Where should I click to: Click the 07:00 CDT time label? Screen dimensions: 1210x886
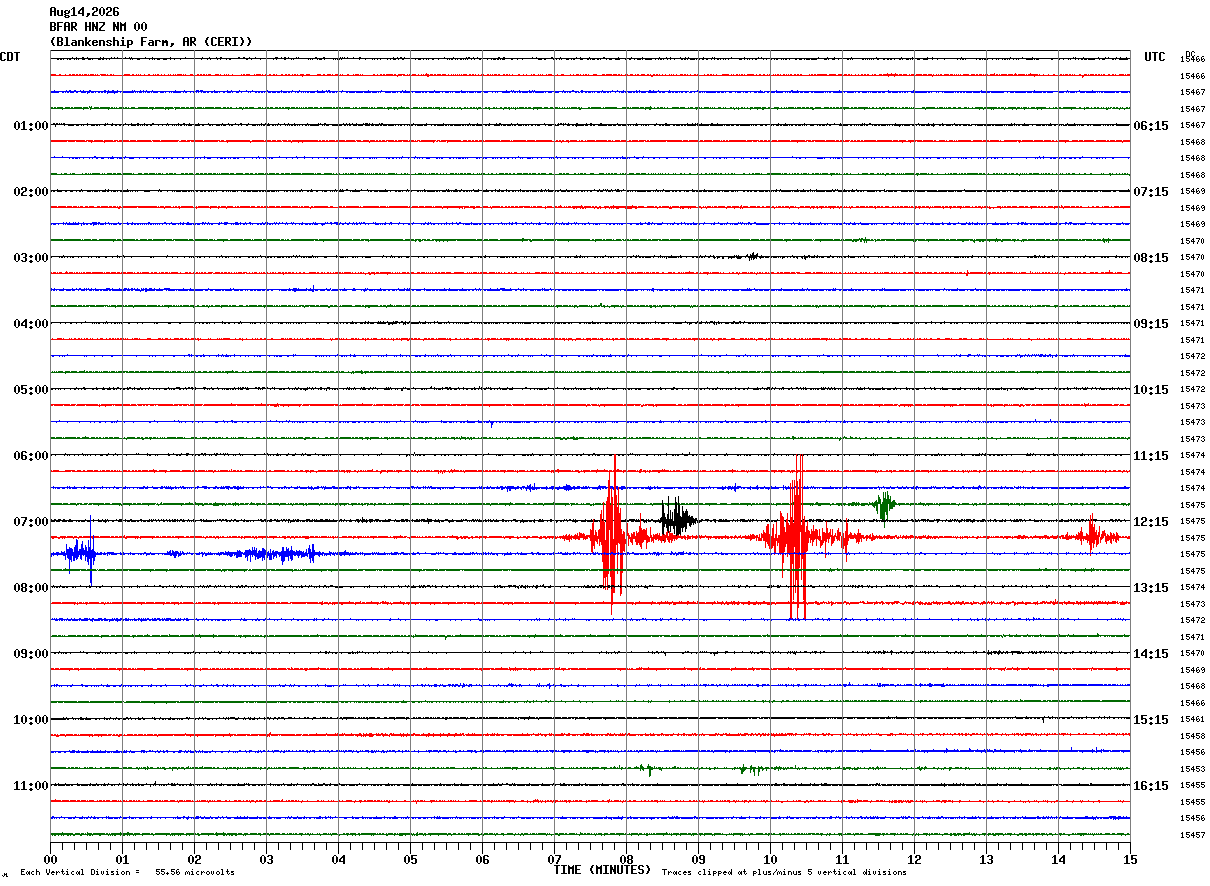pyautogui.click(x=30, y=522)
